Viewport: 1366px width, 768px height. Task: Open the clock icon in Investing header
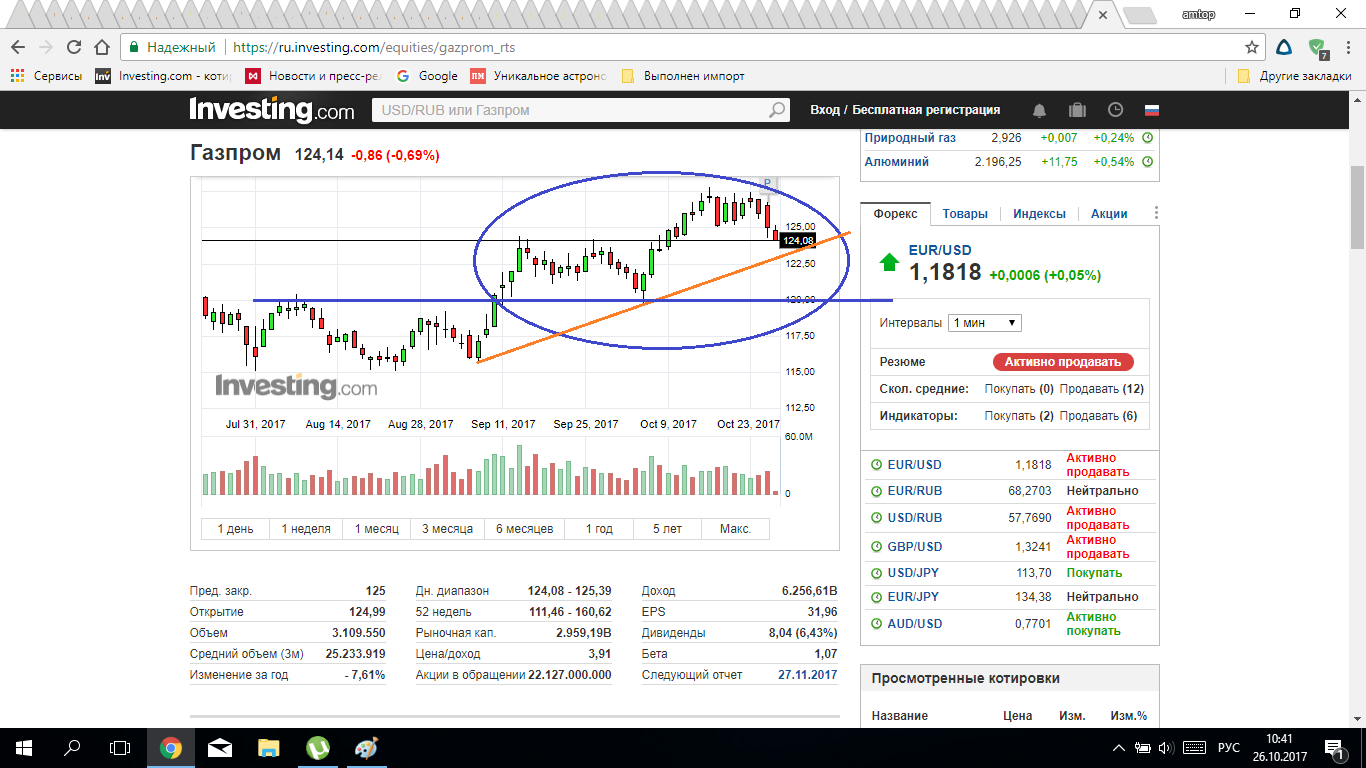tap(1115, 110)
